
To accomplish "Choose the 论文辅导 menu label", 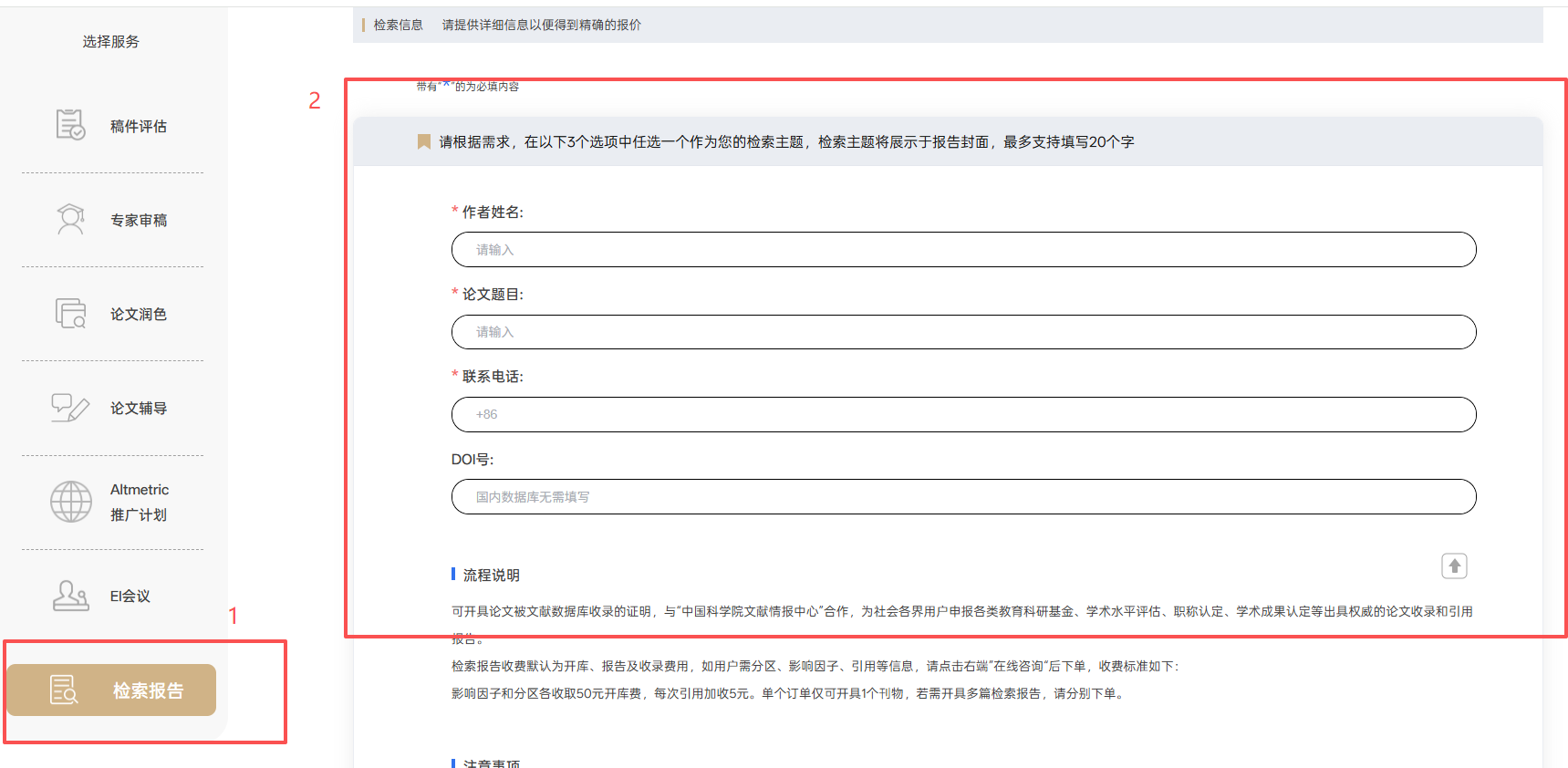I will coord(139,408).
